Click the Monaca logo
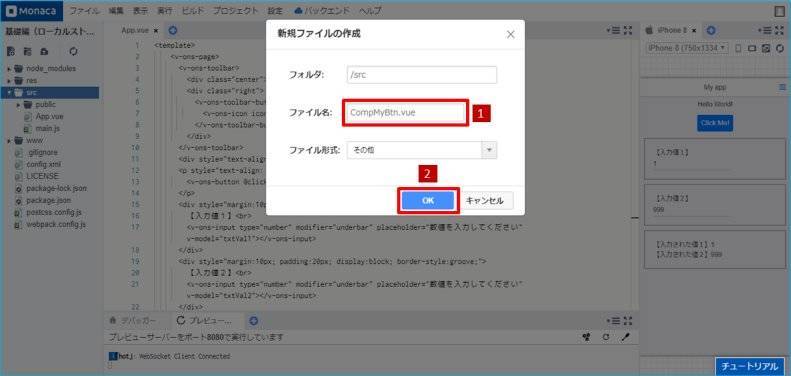791x376 pixels. [32, 11]
